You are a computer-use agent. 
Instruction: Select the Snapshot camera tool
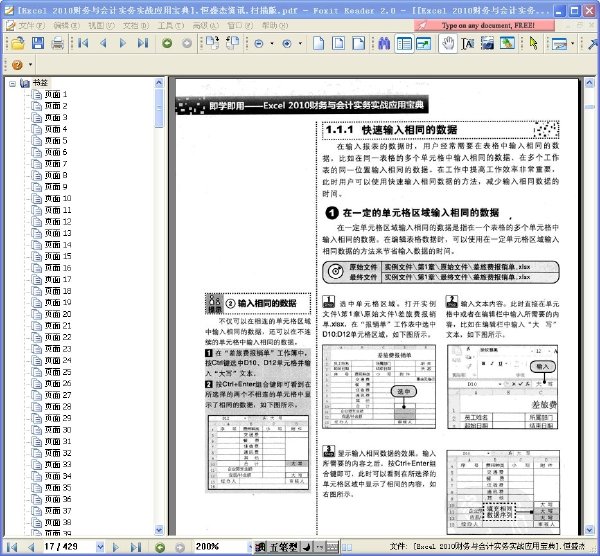(x=487, y=43)
